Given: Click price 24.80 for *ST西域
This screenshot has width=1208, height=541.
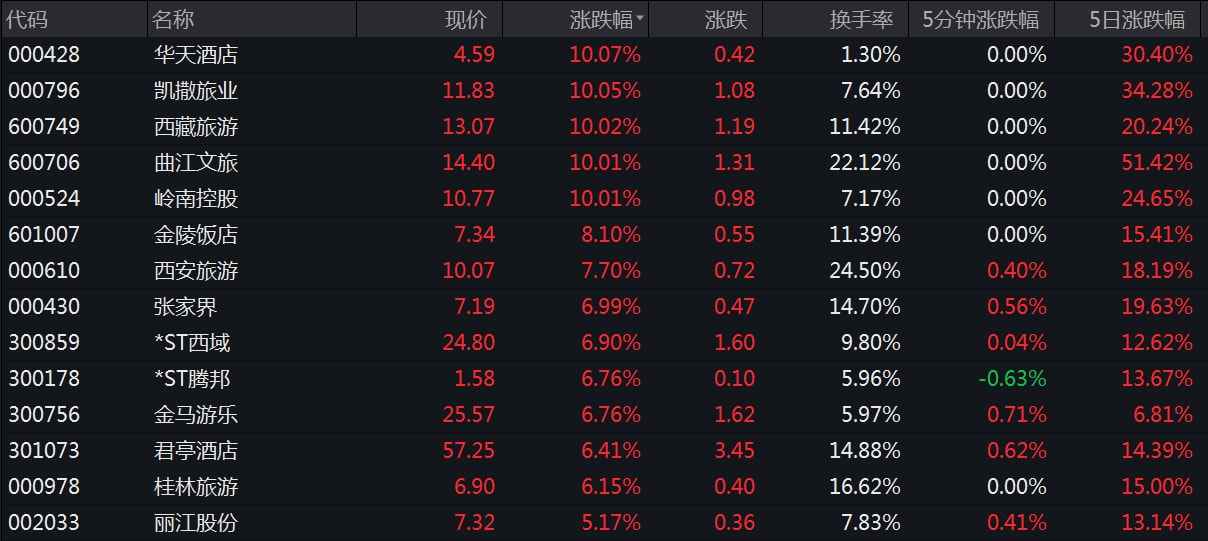Looking at the screenshot, I should 469,343.
